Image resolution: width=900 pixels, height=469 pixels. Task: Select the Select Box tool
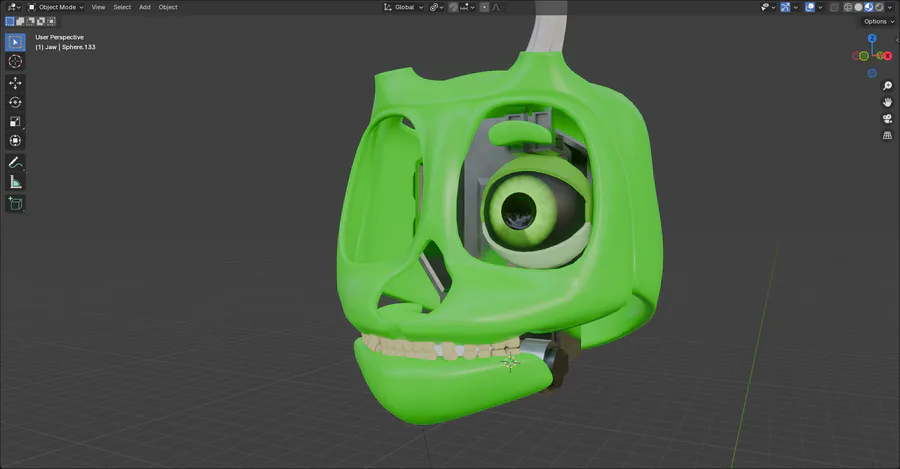click(15, 42)
